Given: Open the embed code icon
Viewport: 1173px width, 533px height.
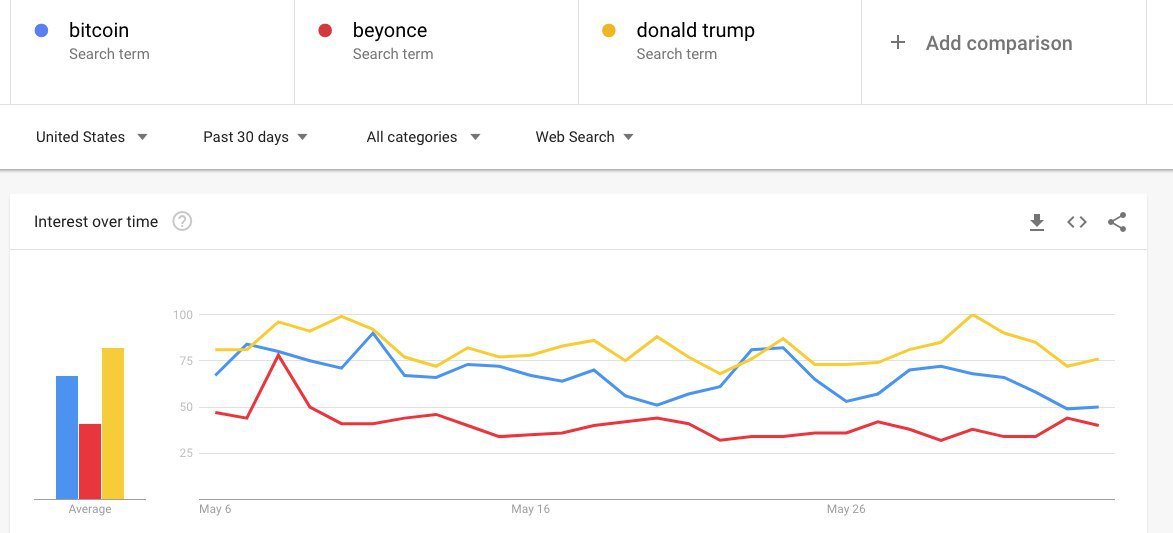Looking at the screenshot, I should tap(1077, 222).
